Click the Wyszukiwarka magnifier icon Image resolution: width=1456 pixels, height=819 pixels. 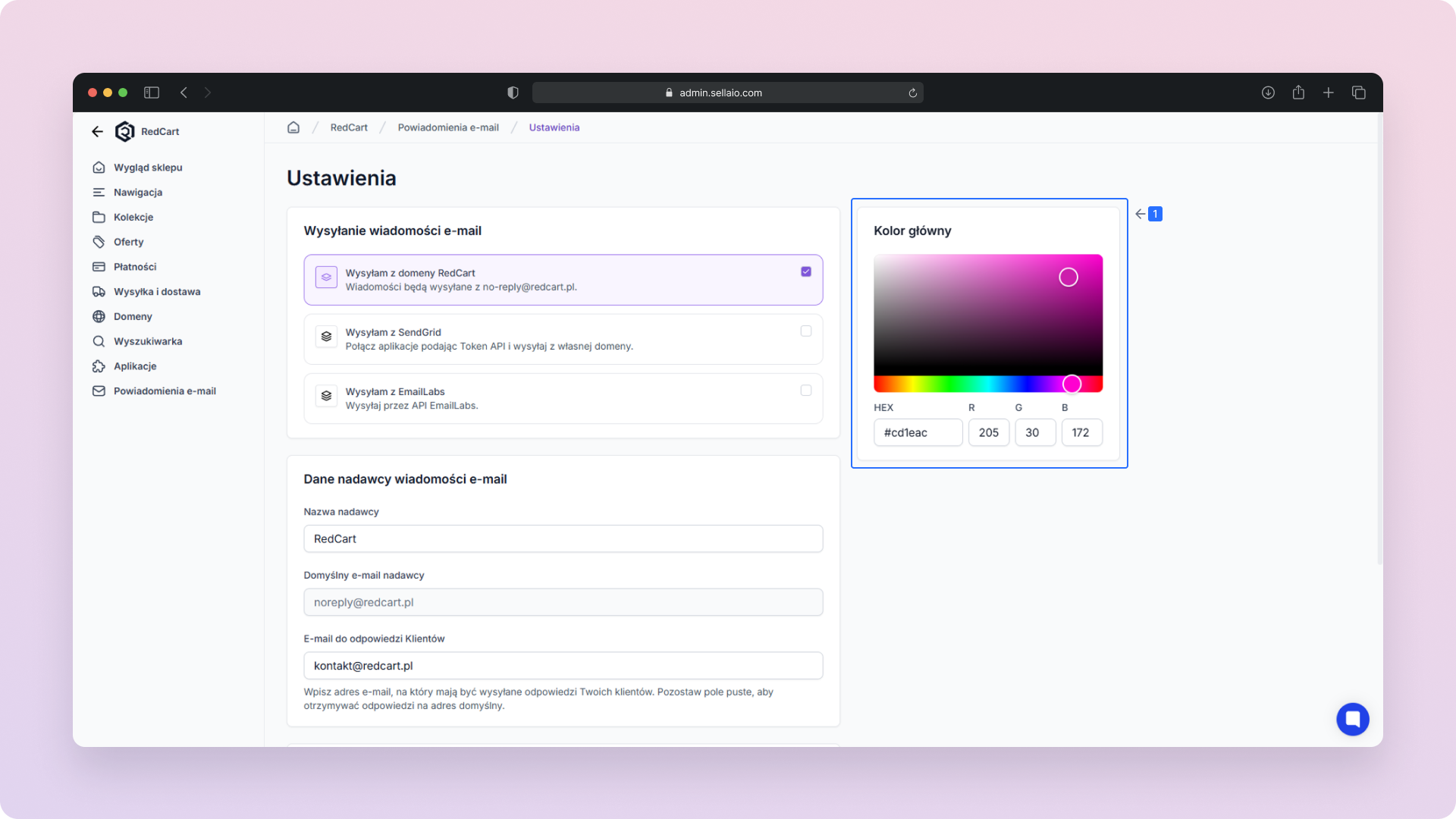(x=99, y=341)
